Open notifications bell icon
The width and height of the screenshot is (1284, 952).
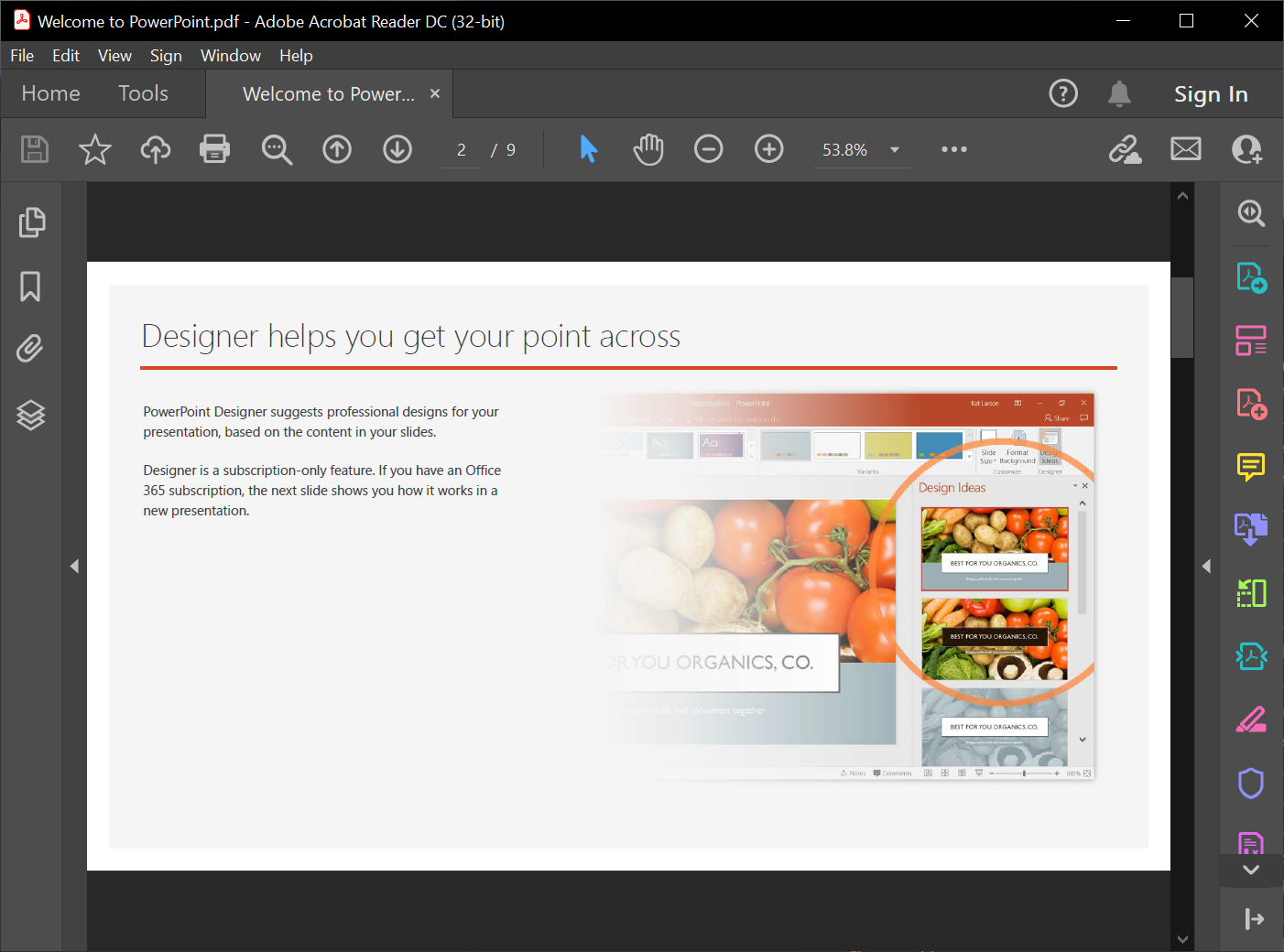pos(1119,93)
